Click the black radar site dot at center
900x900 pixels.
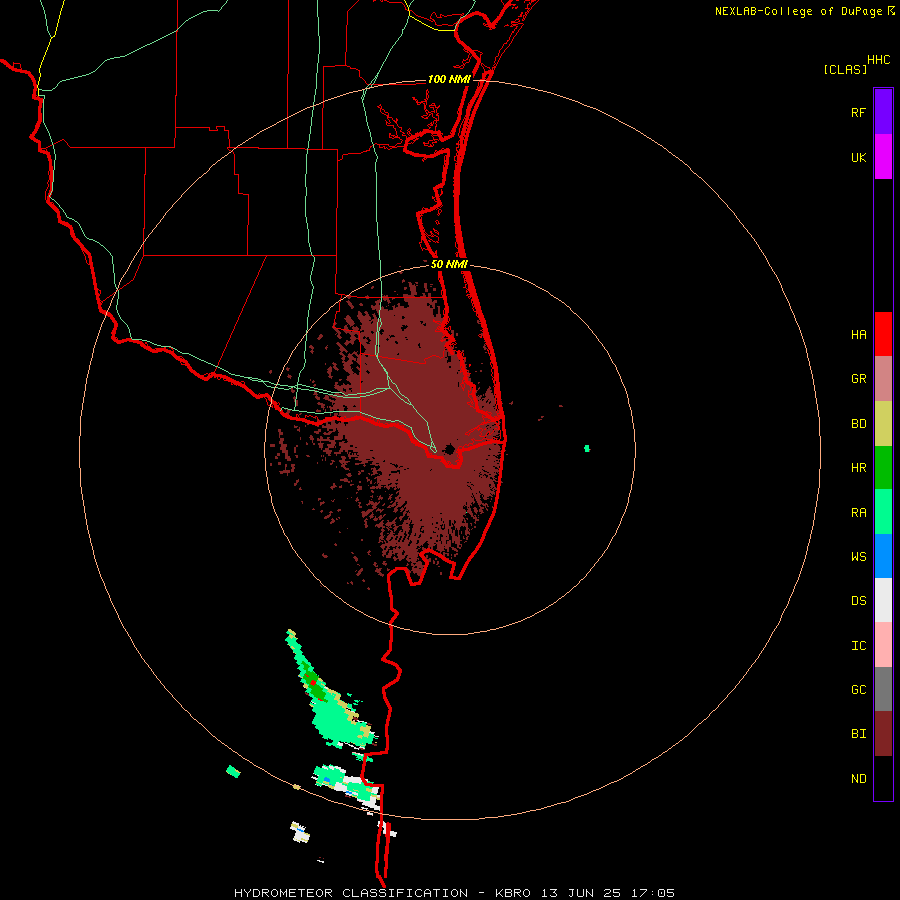450,449
